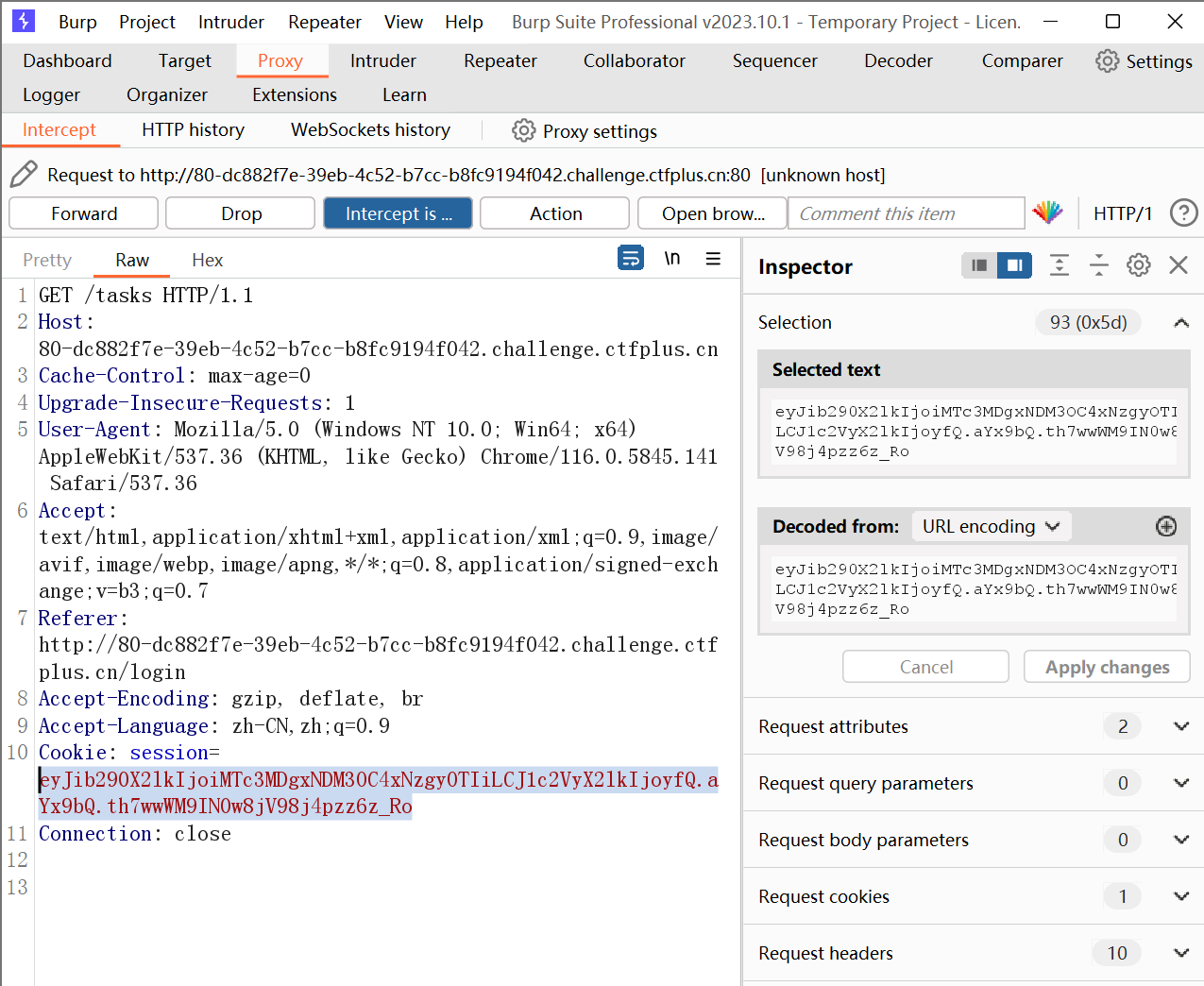
Task: Open the Action menu button
Action: coord(555,213)
